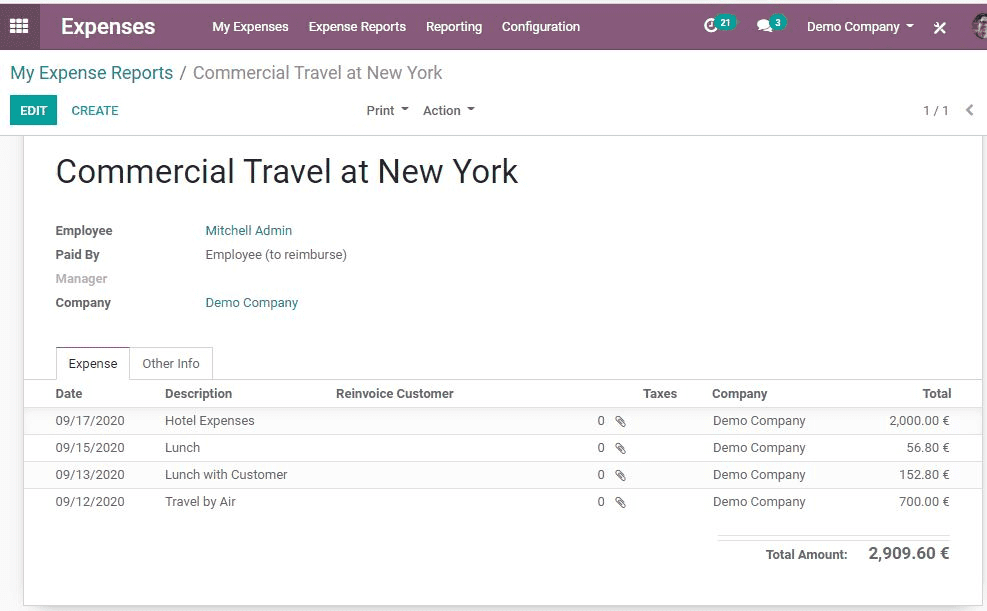Click the Company column header

click(x=740, y=393)
